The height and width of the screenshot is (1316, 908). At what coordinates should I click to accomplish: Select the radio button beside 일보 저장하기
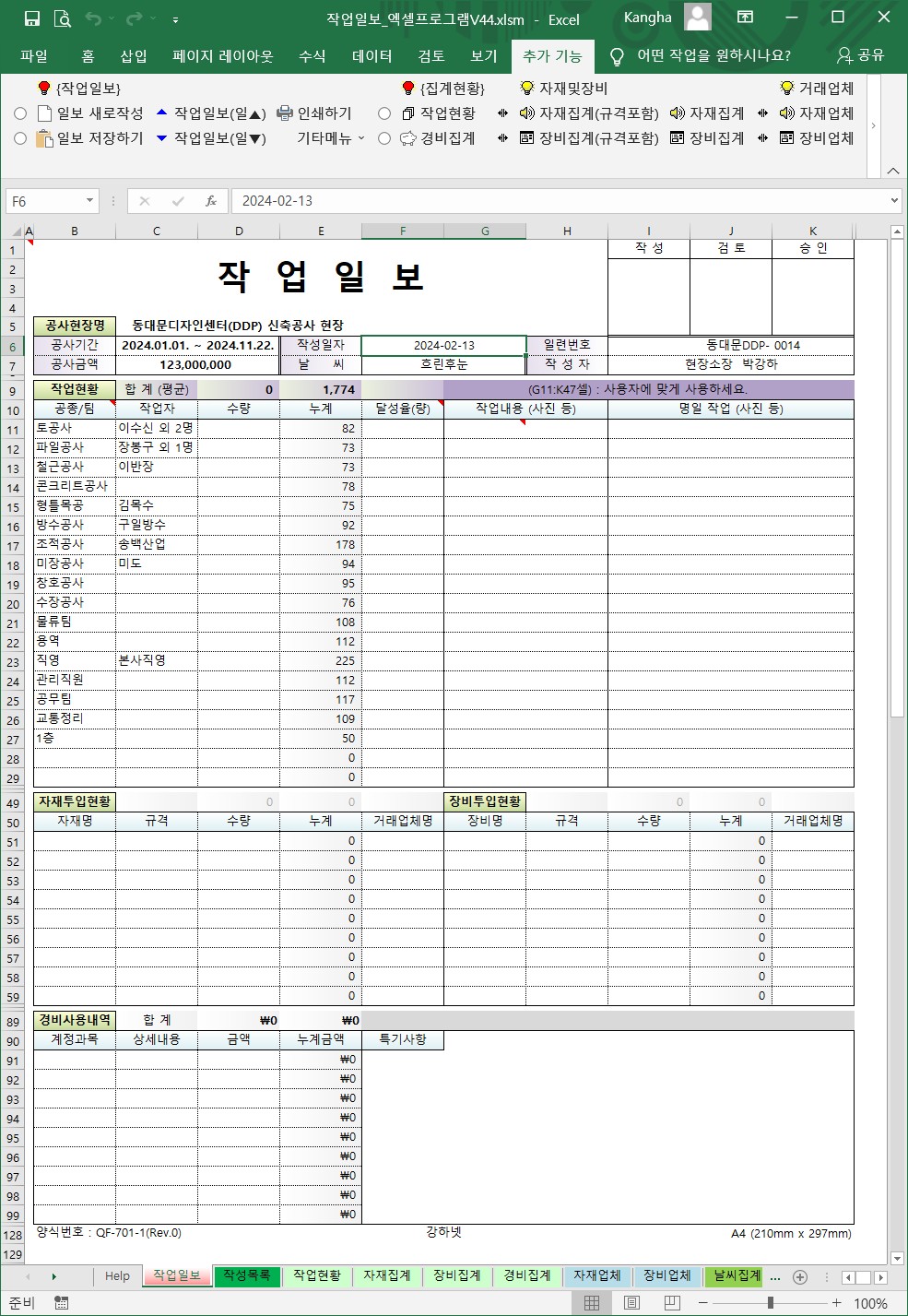20,138
